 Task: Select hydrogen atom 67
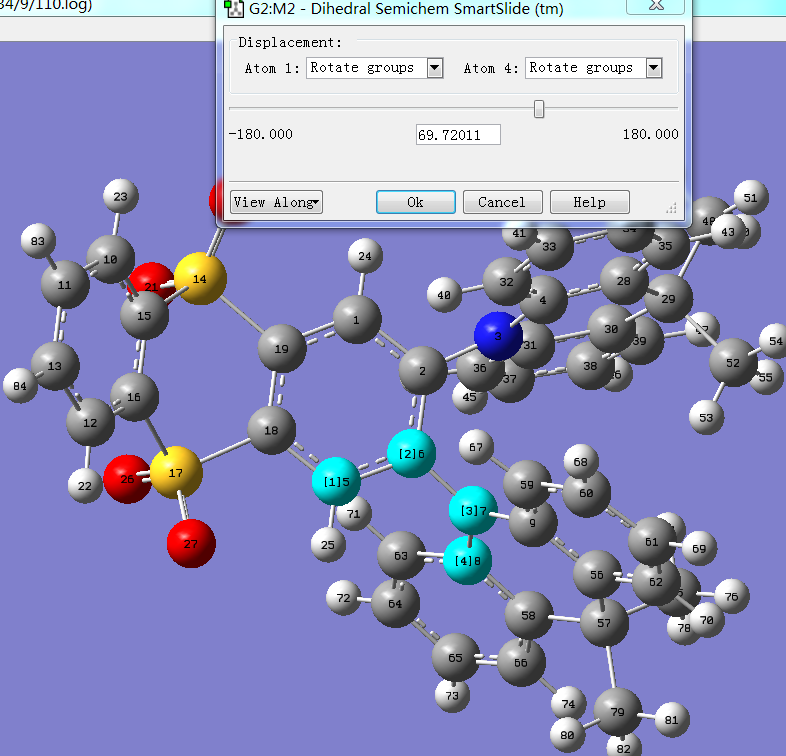476,447
